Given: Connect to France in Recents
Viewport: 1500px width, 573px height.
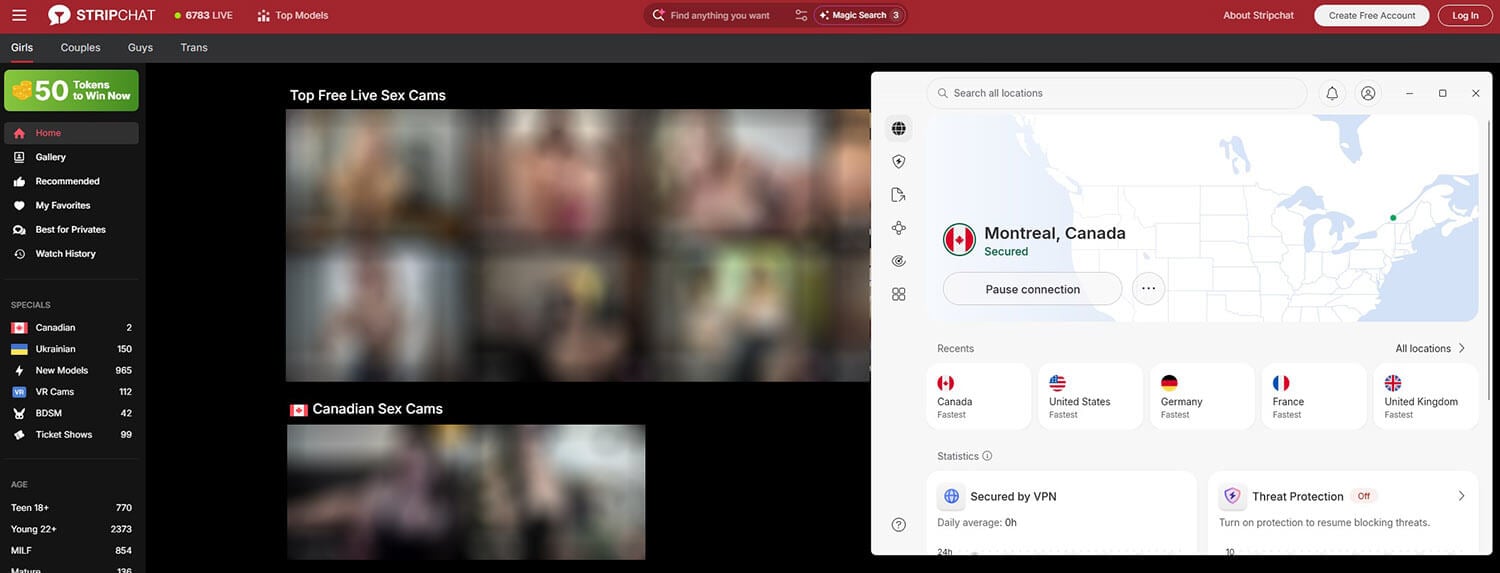Looking at the screenshot, I should [1314, 397].
